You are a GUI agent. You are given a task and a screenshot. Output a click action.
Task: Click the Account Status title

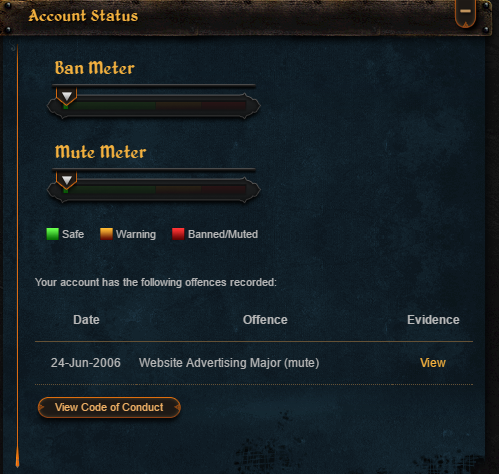coord(83,16)
